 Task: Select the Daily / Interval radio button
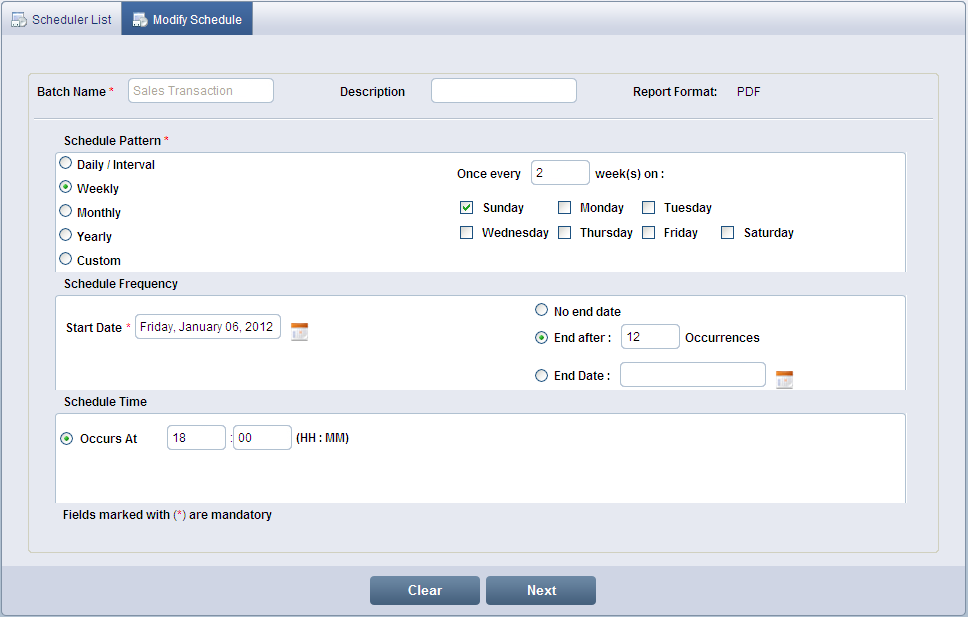[66, 163]
